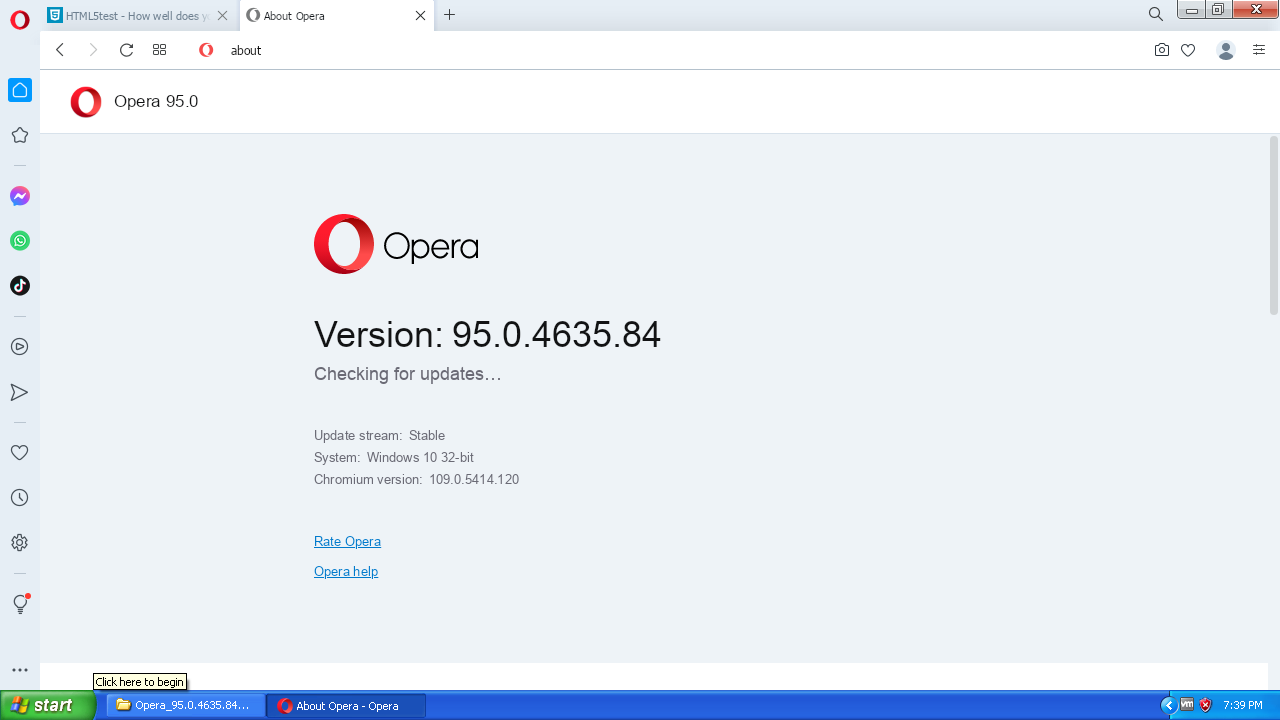Open the Windows Start button
The width and height of the screenshot is (1280, 720).
coord(48,705)
